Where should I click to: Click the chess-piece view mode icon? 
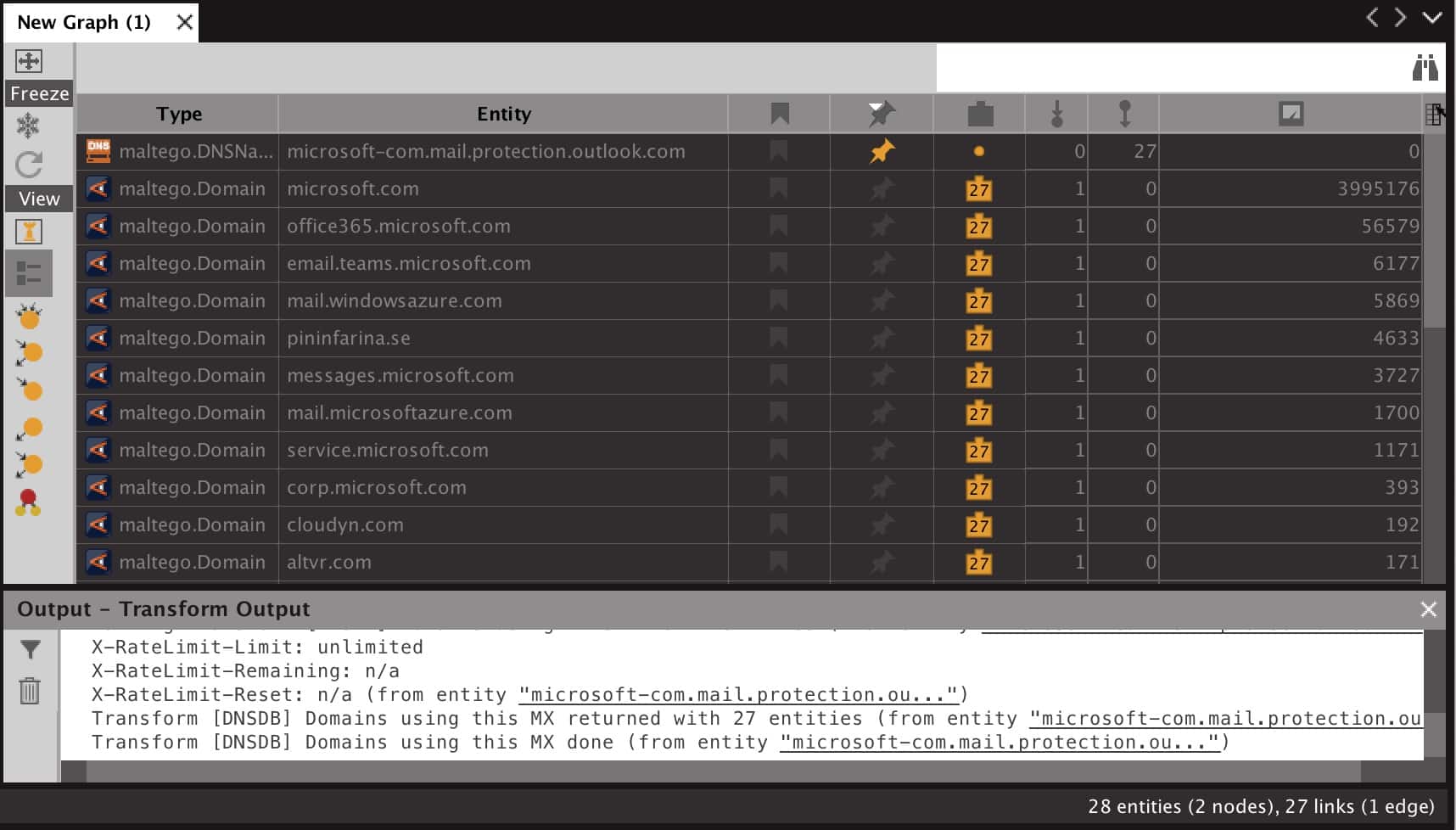28,232
